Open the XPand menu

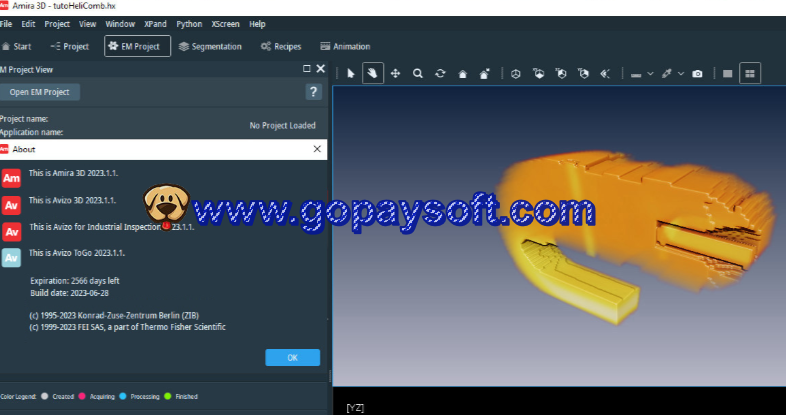pyautogui.click(x=155, y=24)
